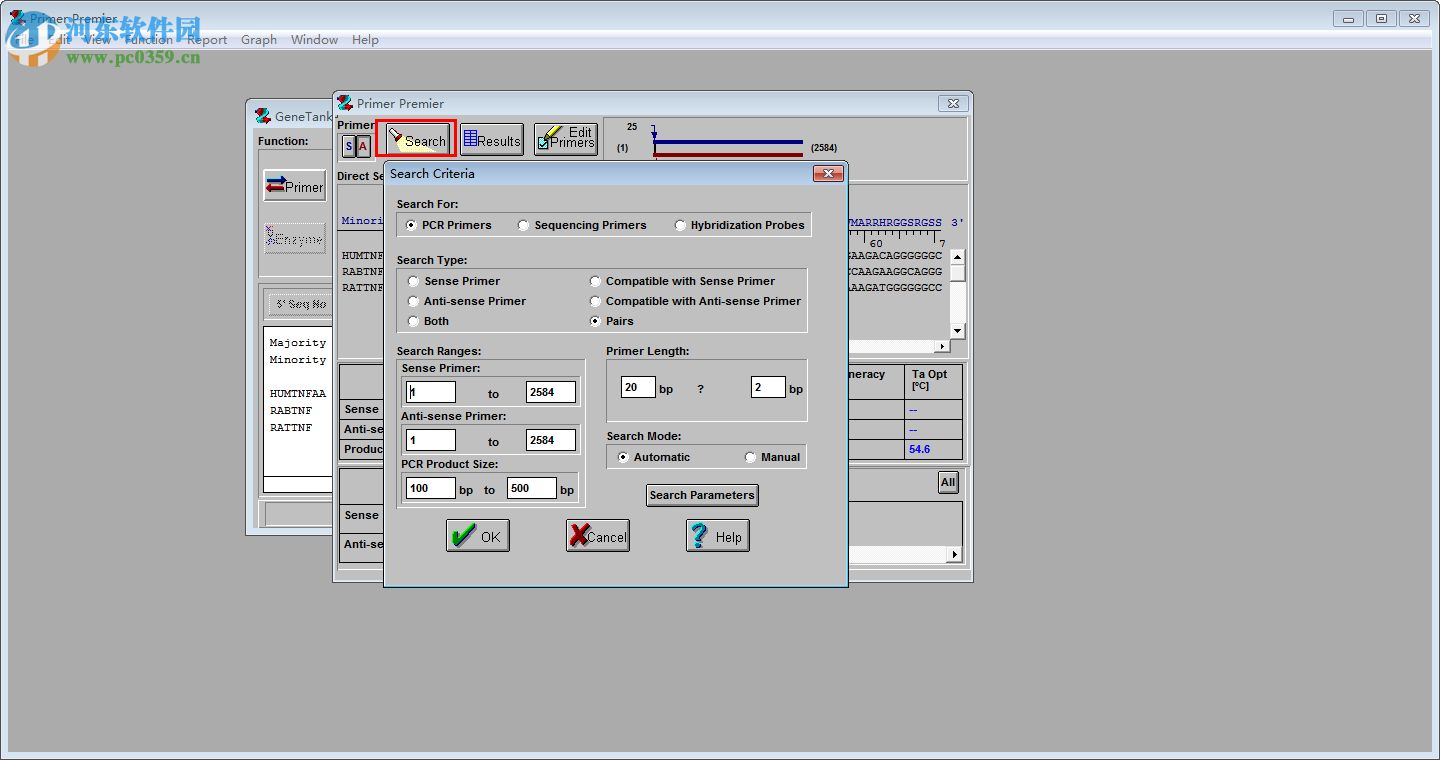Switch Search Mode to Manual
Viewport: 1440px width, 760px height.
(751, 458)
